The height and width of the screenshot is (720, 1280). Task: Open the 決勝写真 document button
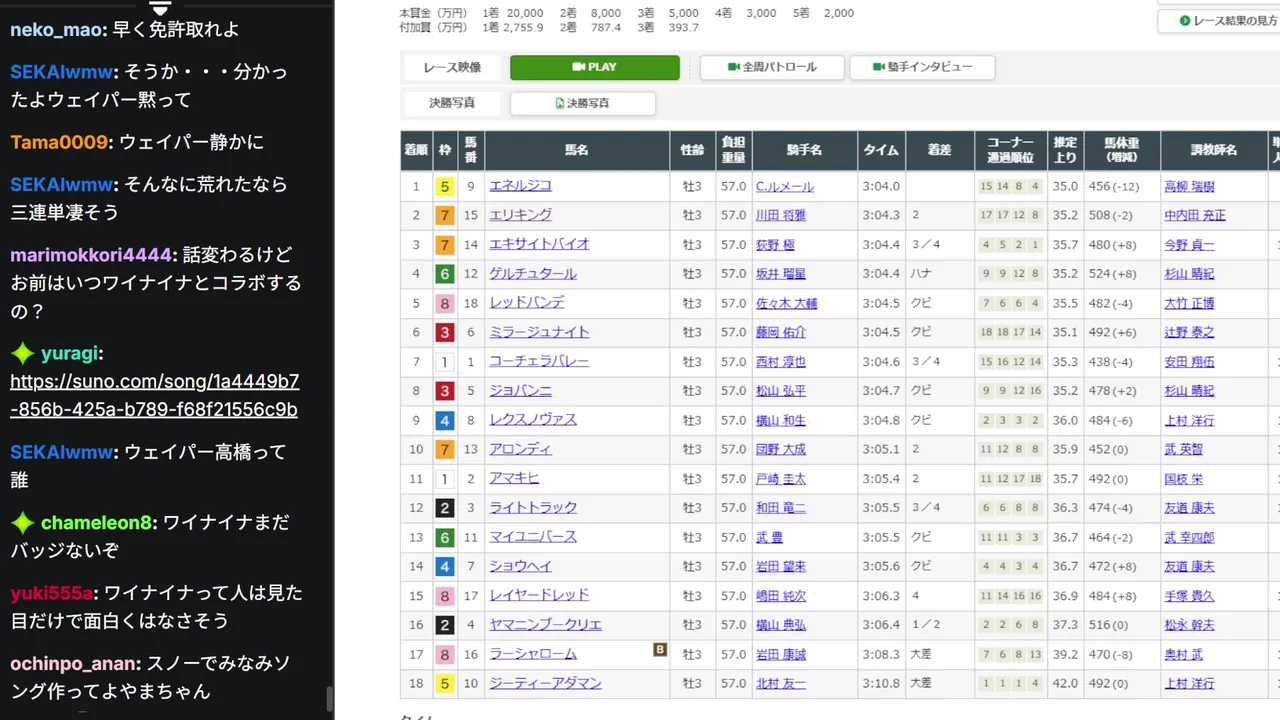pyautogui.click(x=582, y=103)
